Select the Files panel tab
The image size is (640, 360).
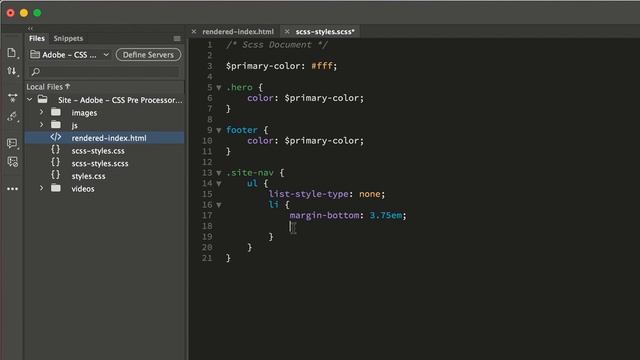(x=37, y=38)
